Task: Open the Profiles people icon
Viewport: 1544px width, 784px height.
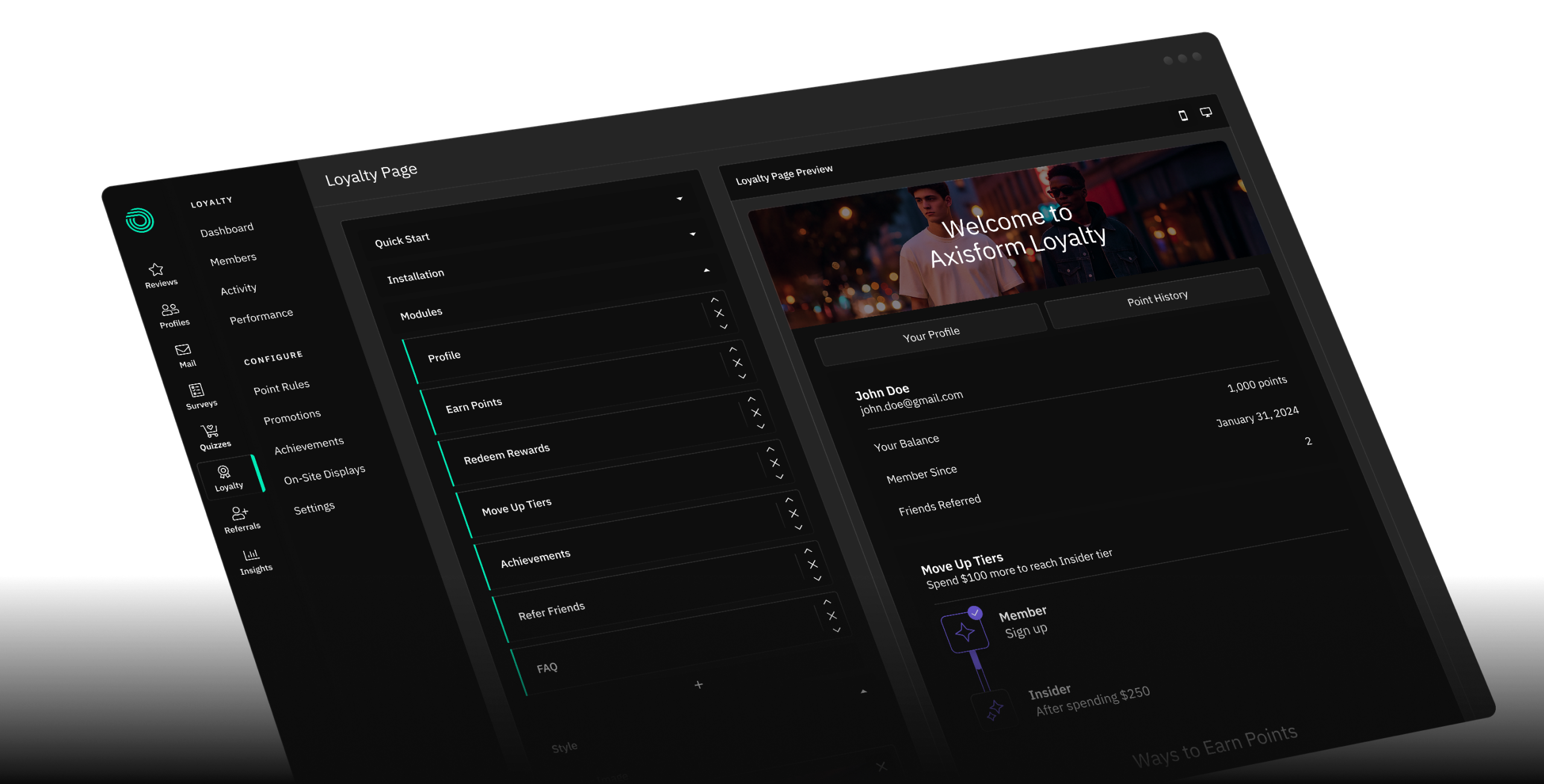Action: click(170, 310)
